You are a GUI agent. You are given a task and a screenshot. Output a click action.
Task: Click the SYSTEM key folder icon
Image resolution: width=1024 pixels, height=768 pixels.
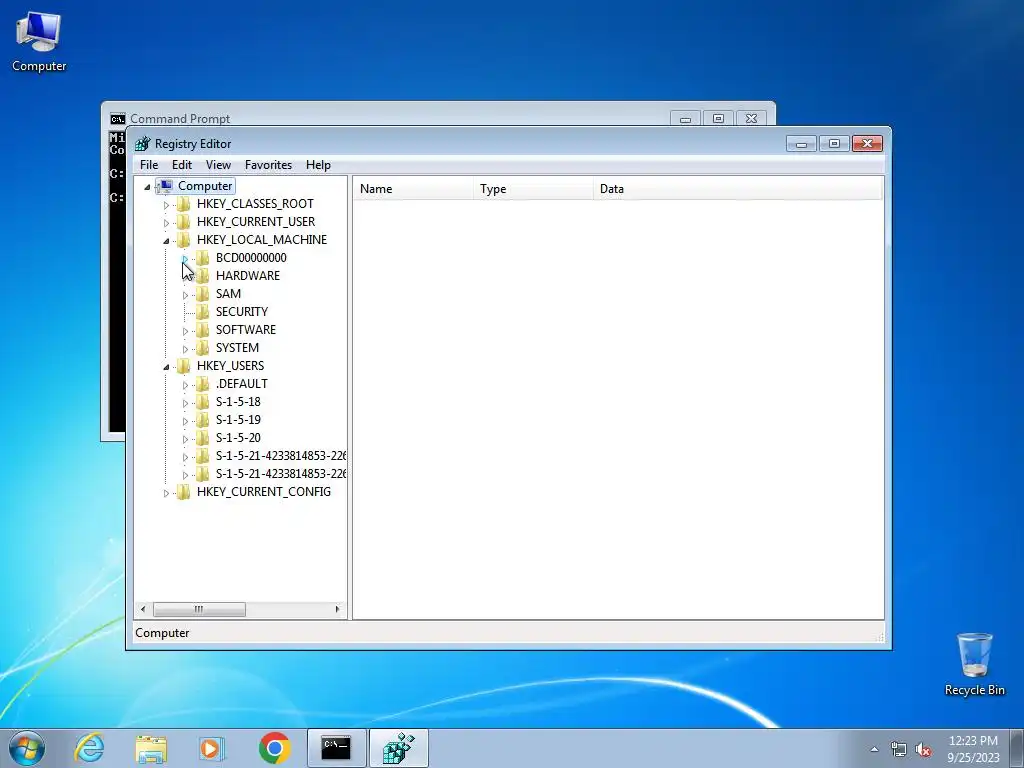coord(203,347)
